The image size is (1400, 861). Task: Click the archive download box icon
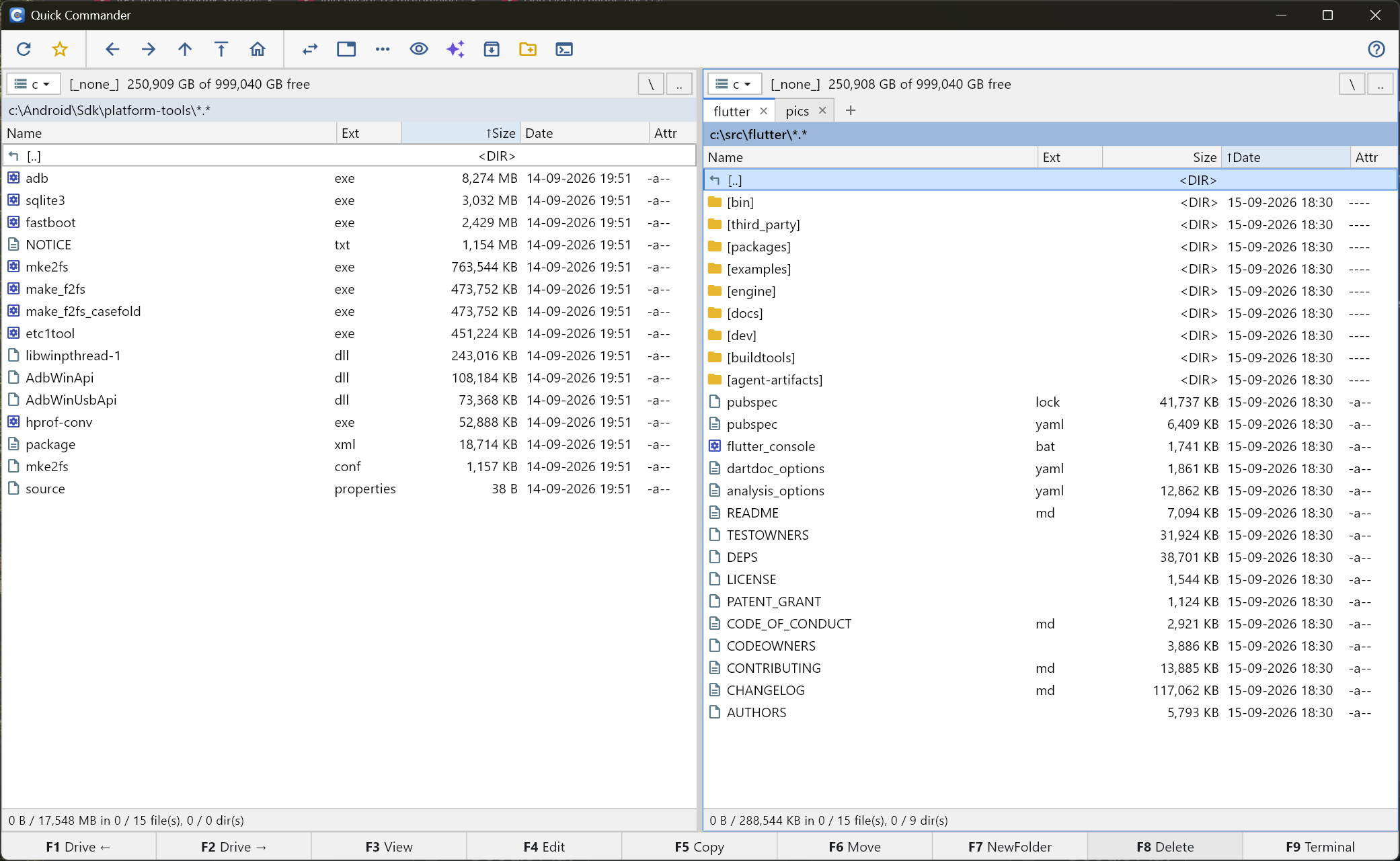[492, 49]
